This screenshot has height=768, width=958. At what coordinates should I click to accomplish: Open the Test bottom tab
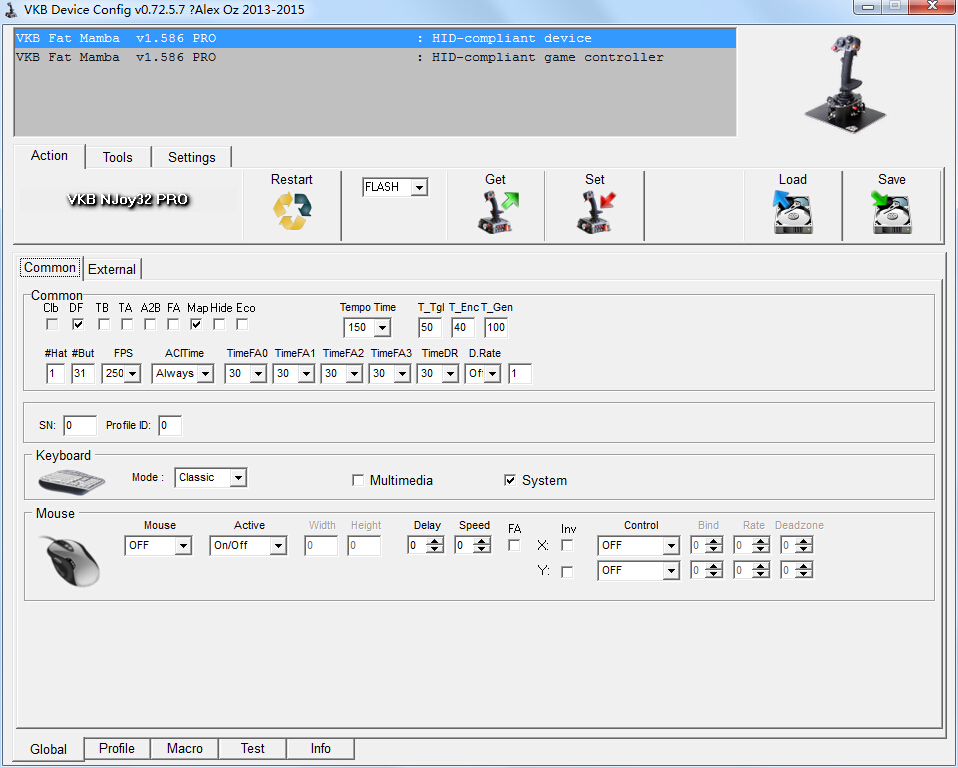[x=252, y=748]
